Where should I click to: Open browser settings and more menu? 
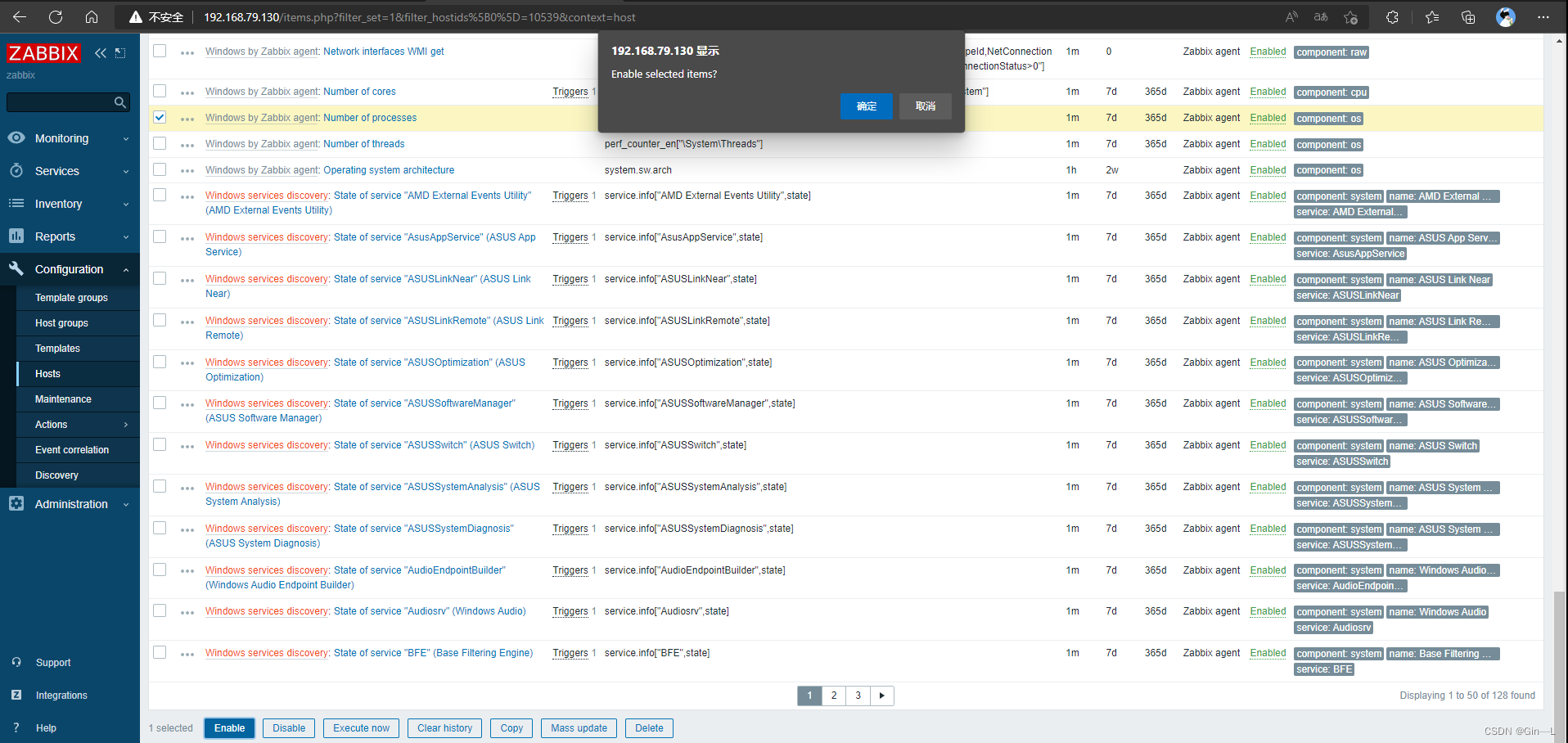coord(1543,17)
